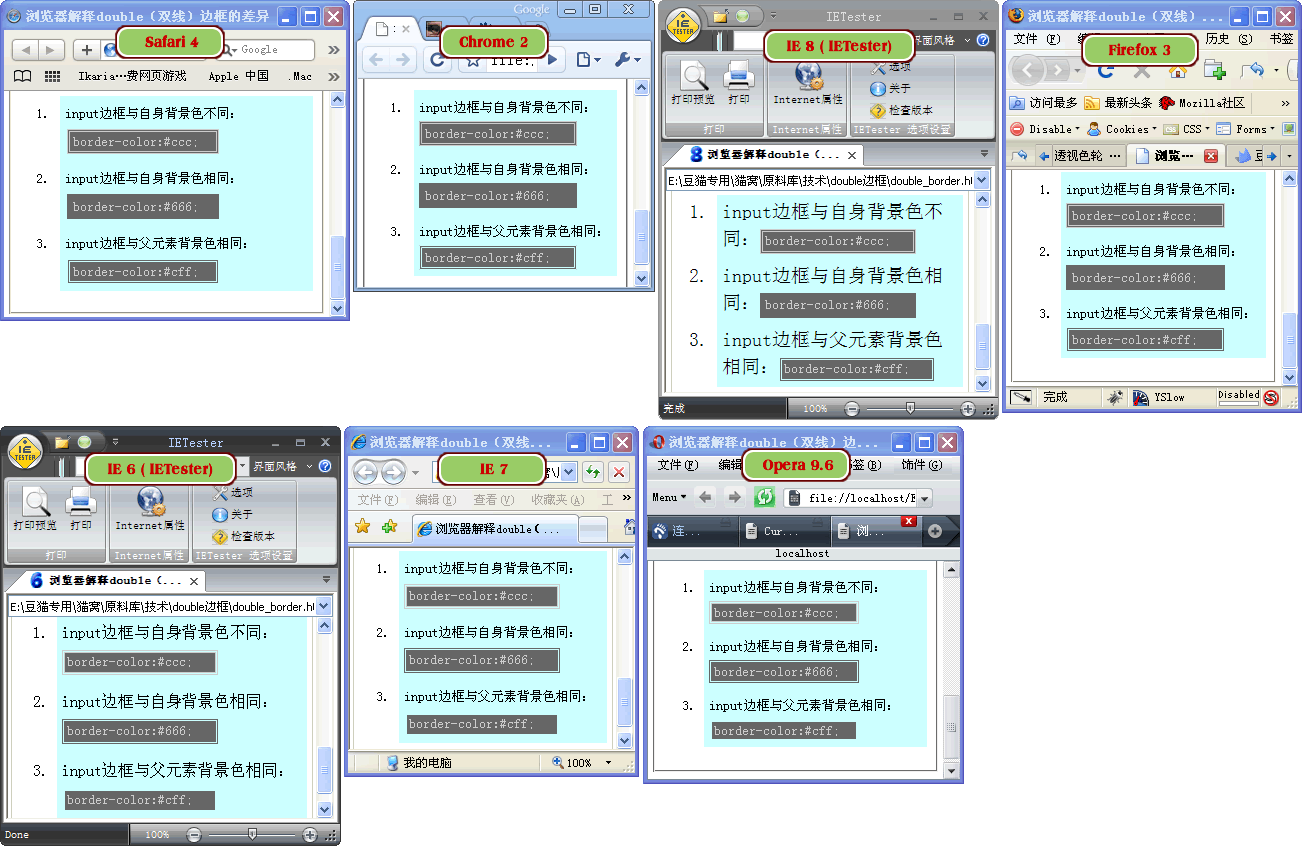Click the NoScript blocked icon in Firefox
Image resolution: width=1302 pixels, height=846 pixels.
(1271, 397)
